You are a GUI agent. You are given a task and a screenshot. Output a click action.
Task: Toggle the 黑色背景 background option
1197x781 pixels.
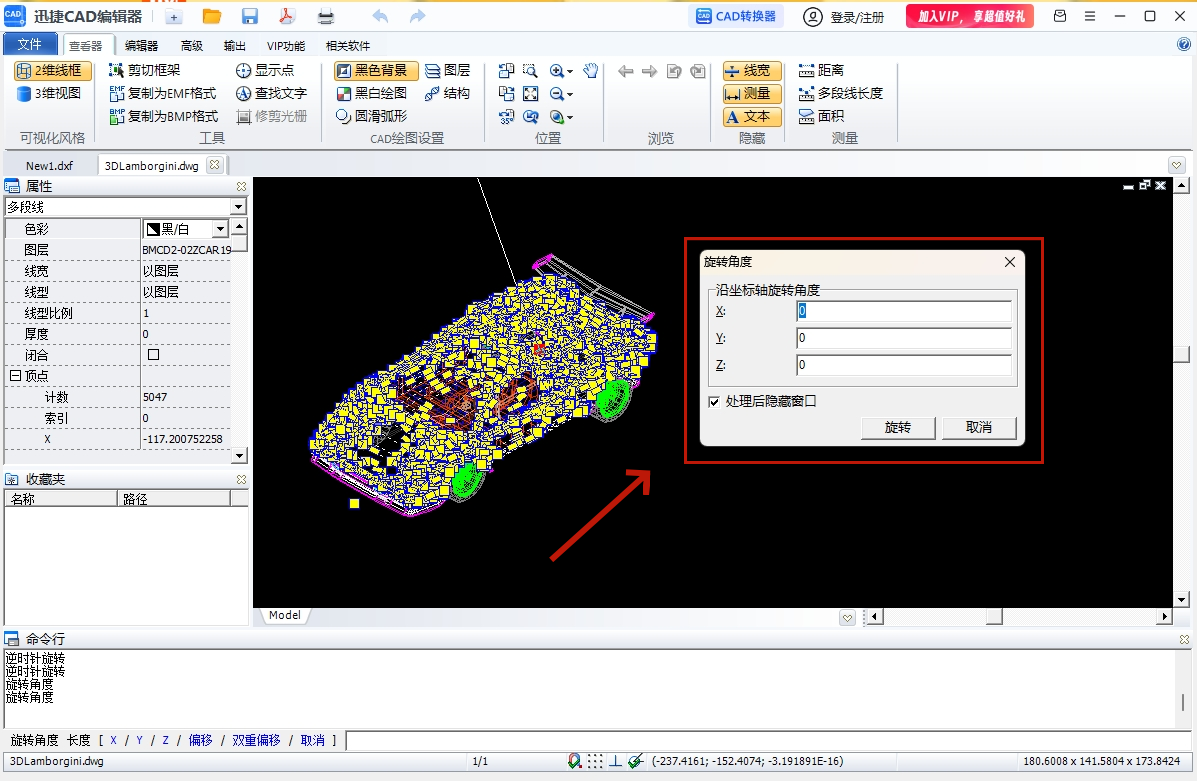376,71
